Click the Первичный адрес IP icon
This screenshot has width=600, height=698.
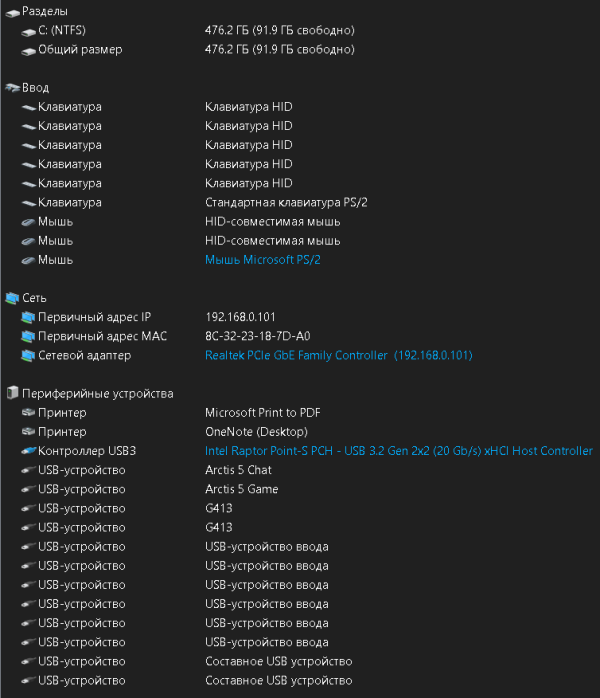pyautogui.click(x=28, y=317)
